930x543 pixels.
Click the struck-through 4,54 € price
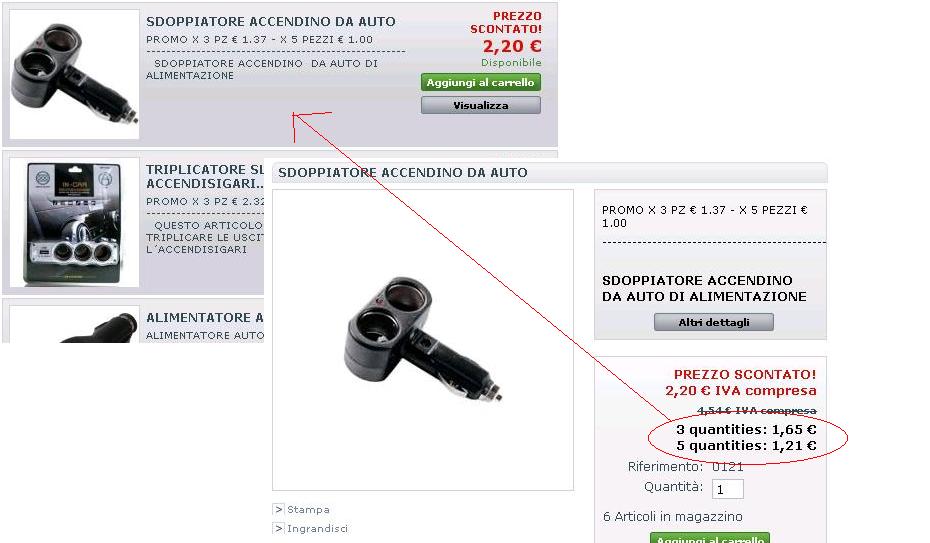(757, 410)
